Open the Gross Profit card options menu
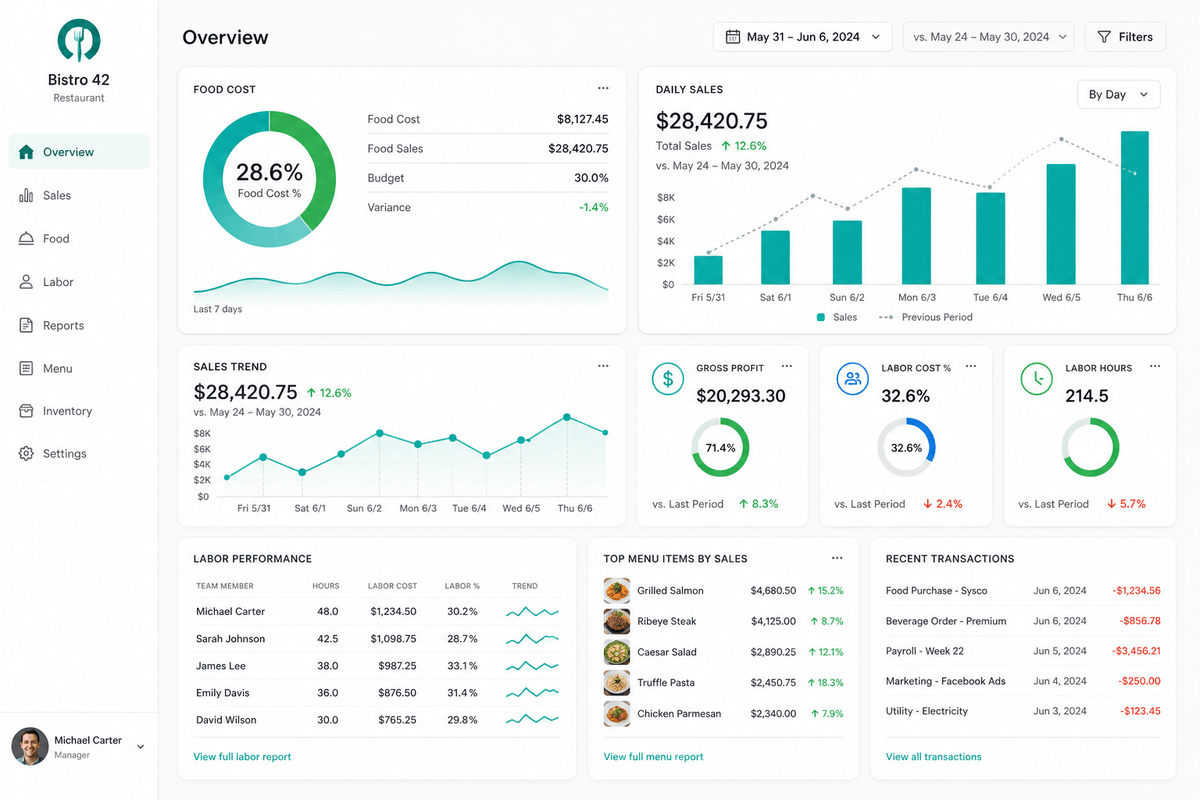This screenshot has width=1200, height=800. coord(787,367)
